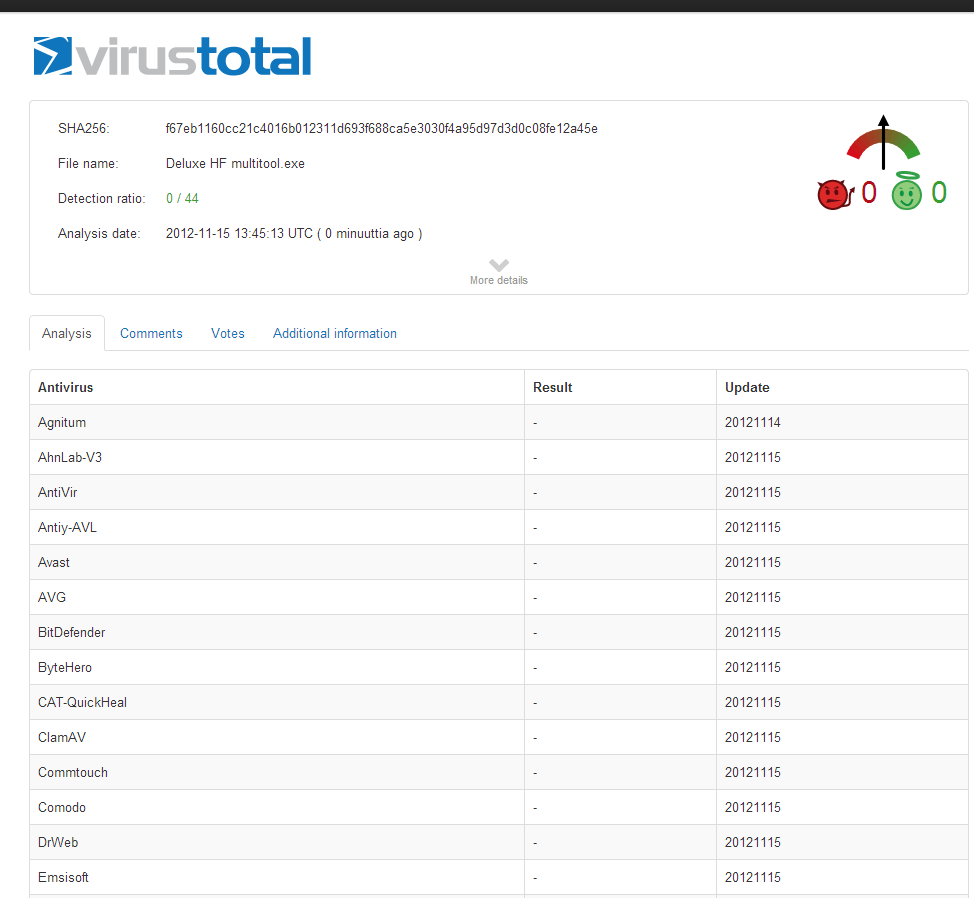Click the green harmless vote count
The height and width of the screenshot is (898, 974).
click(939, 193)
